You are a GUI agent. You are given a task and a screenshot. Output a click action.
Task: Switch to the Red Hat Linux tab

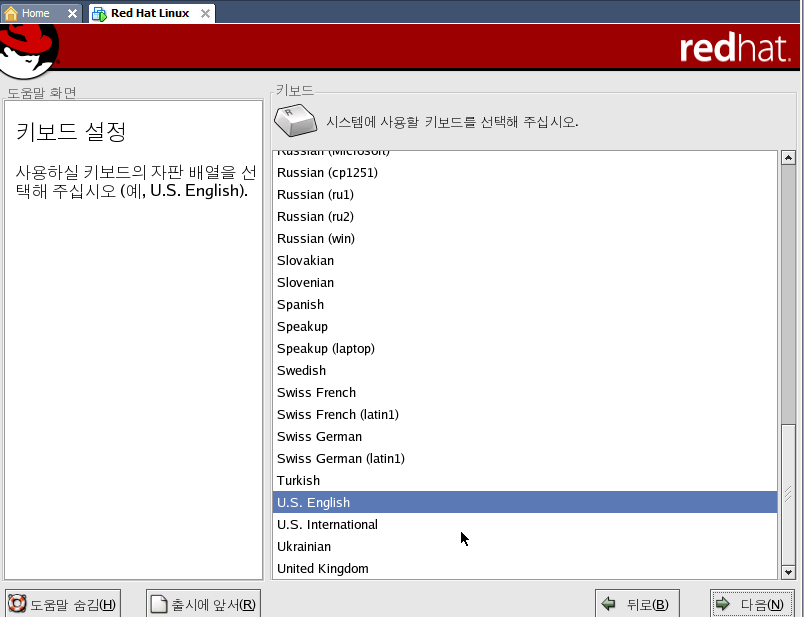[151, 13]
